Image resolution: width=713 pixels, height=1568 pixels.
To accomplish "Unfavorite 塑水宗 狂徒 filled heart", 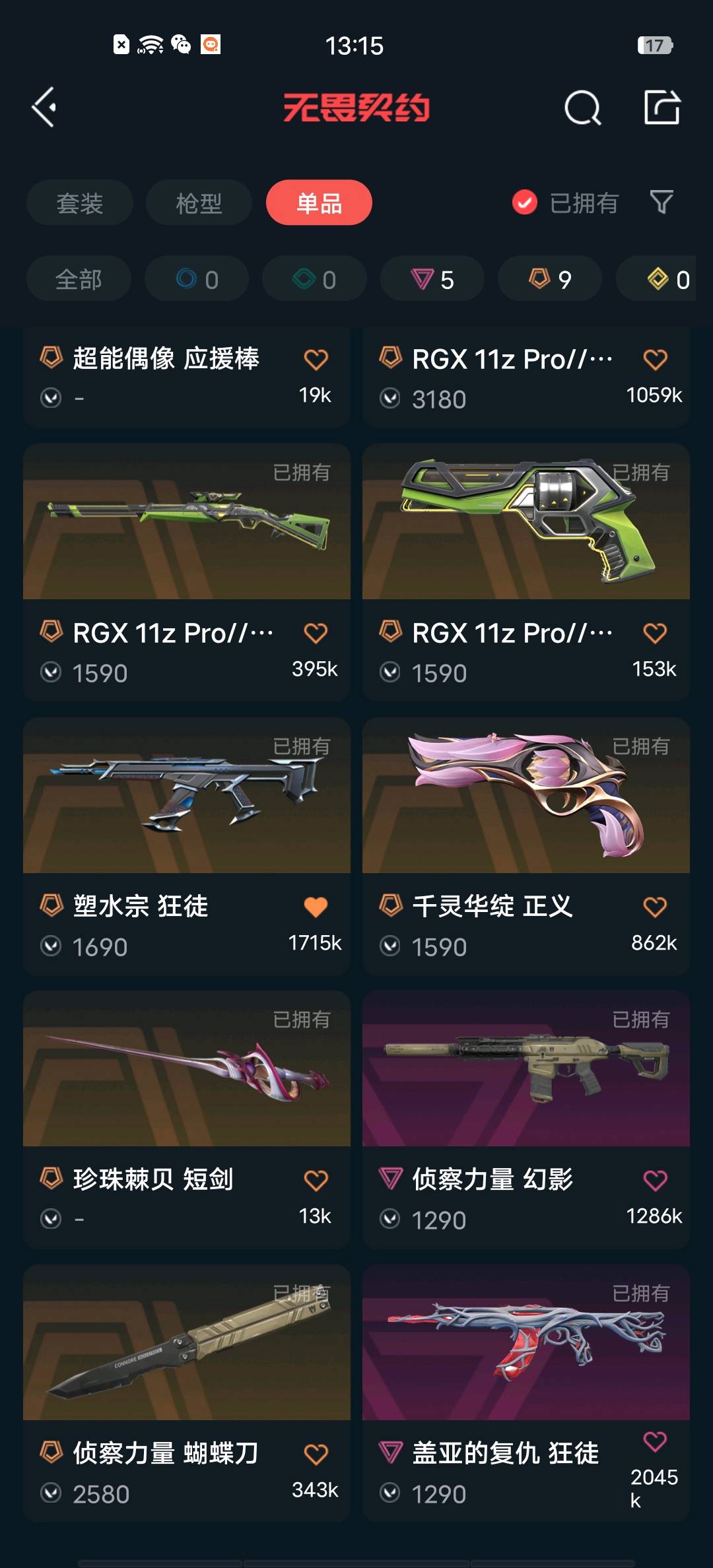I will pos(316,907).
